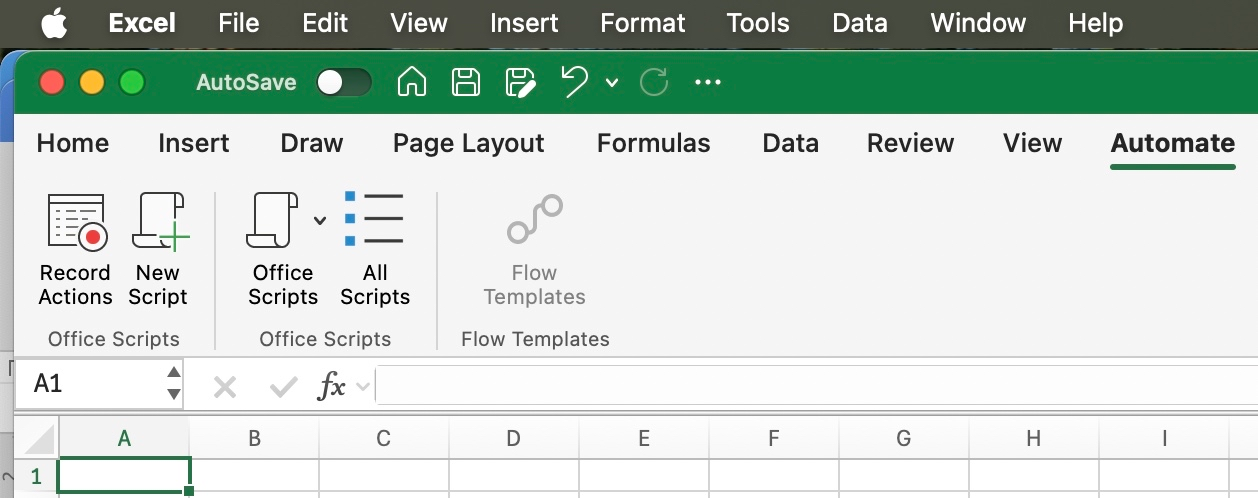This screenshot has height=498, width=1258.
Task: Select column H header
Action: coord(1034,438)
